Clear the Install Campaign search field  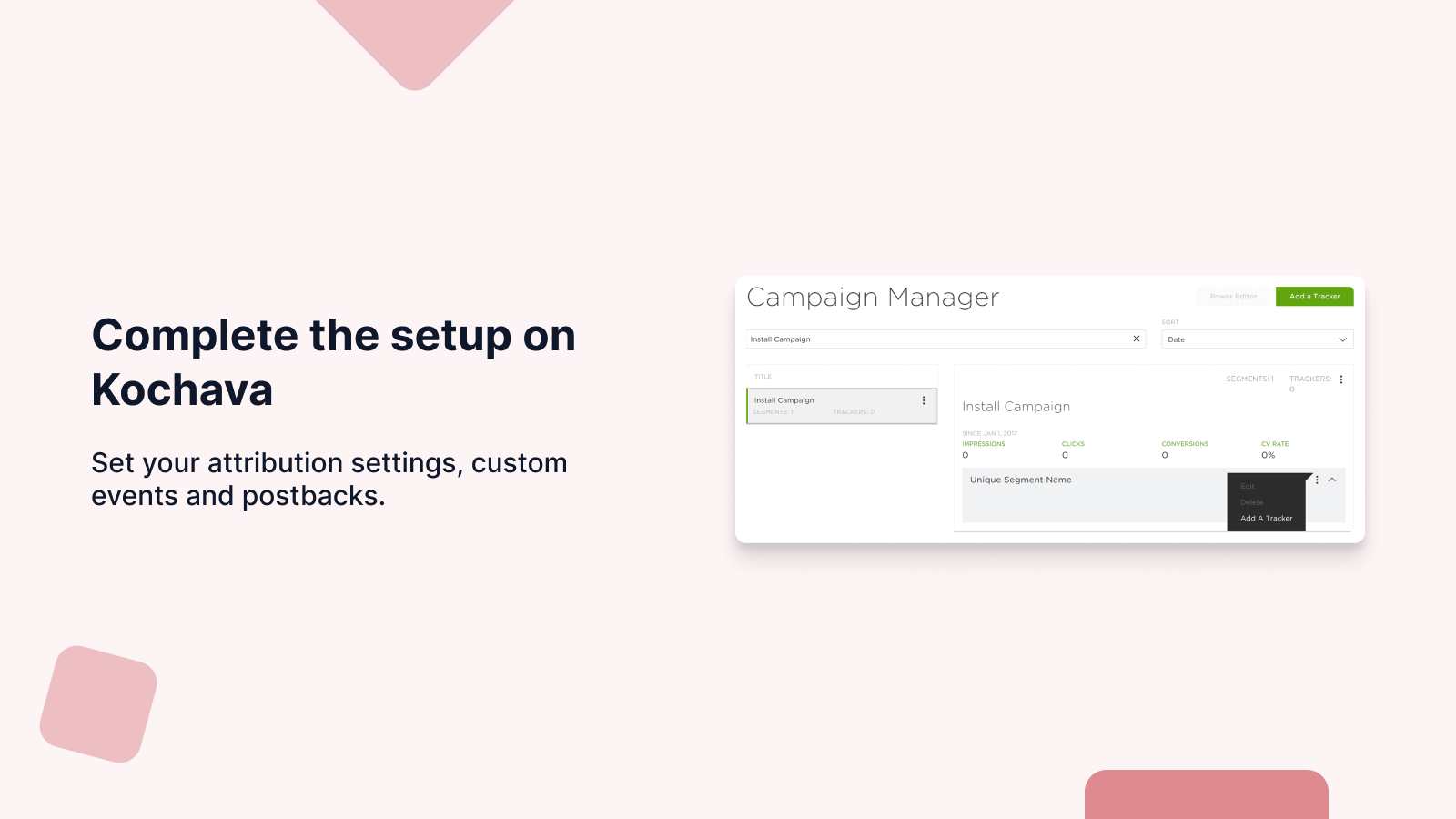click(1136, 339)
